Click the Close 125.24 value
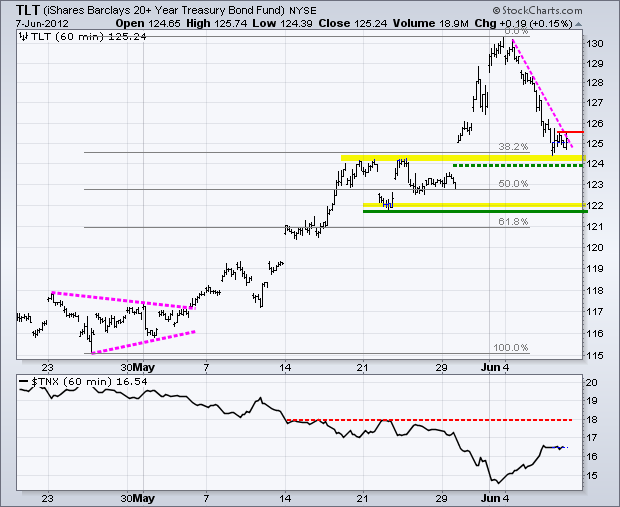Screen dimensions: 620x507 [353, 24]
